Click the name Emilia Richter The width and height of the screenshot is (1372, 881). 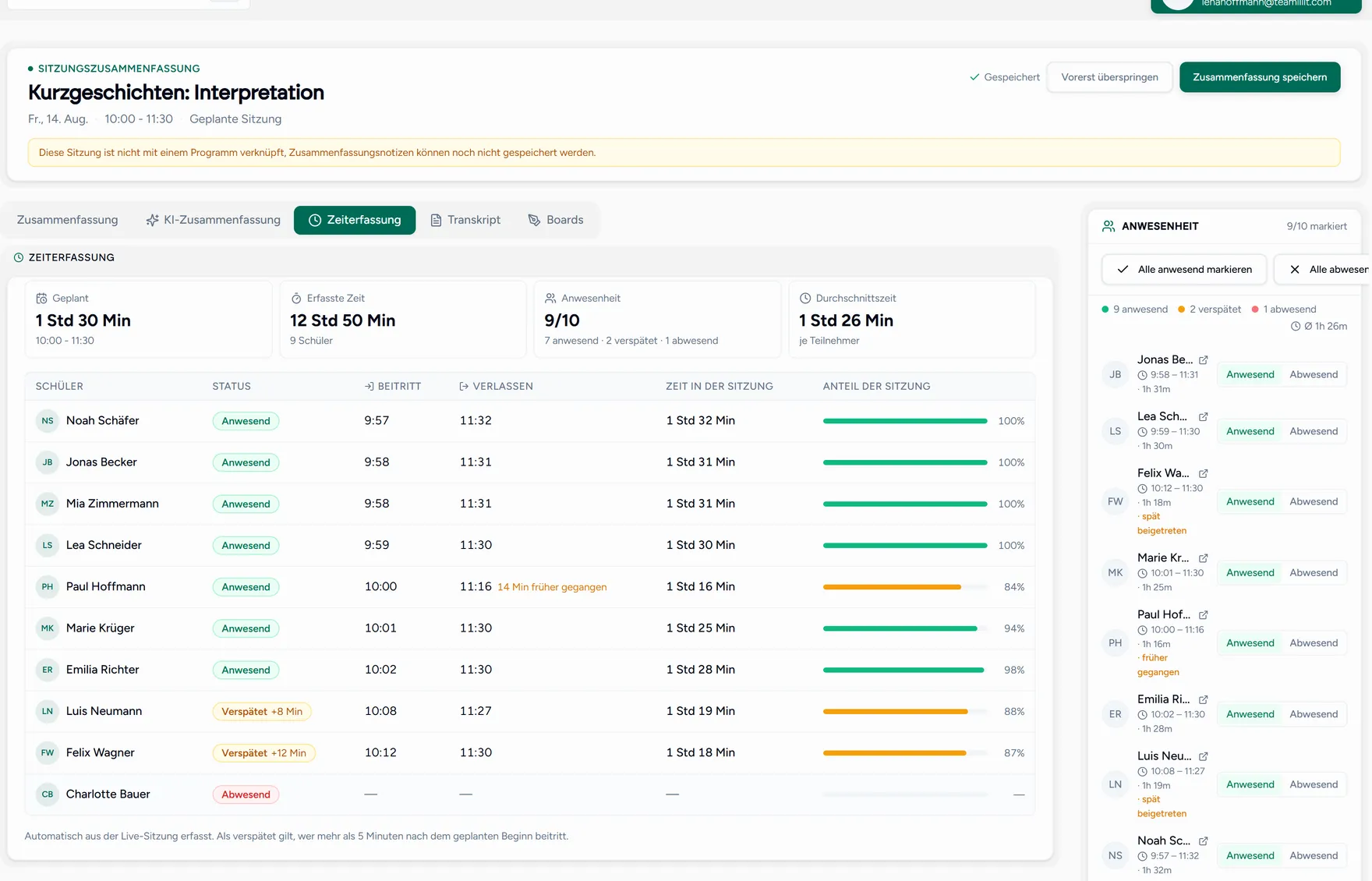[x=102, y=670]
